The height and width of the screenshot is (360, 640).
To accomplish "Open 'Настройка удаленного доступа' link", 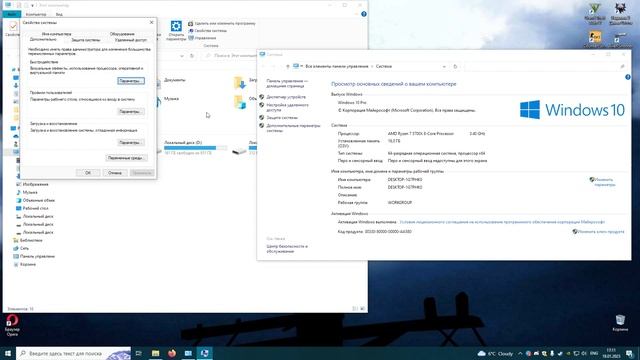I will (x=287, y=107).
